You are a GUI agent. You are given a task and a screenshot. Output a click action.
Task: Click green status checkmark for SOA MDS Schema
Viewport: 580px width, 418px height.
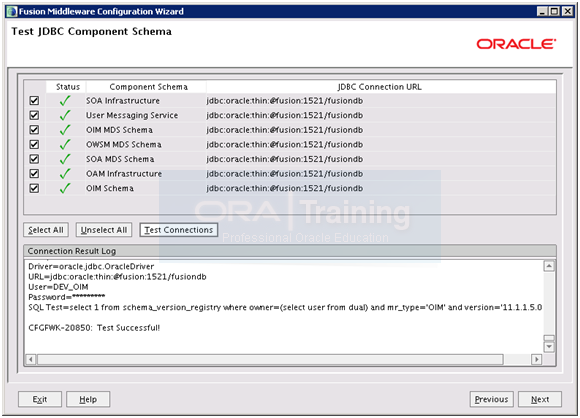(x=65, y=159)
